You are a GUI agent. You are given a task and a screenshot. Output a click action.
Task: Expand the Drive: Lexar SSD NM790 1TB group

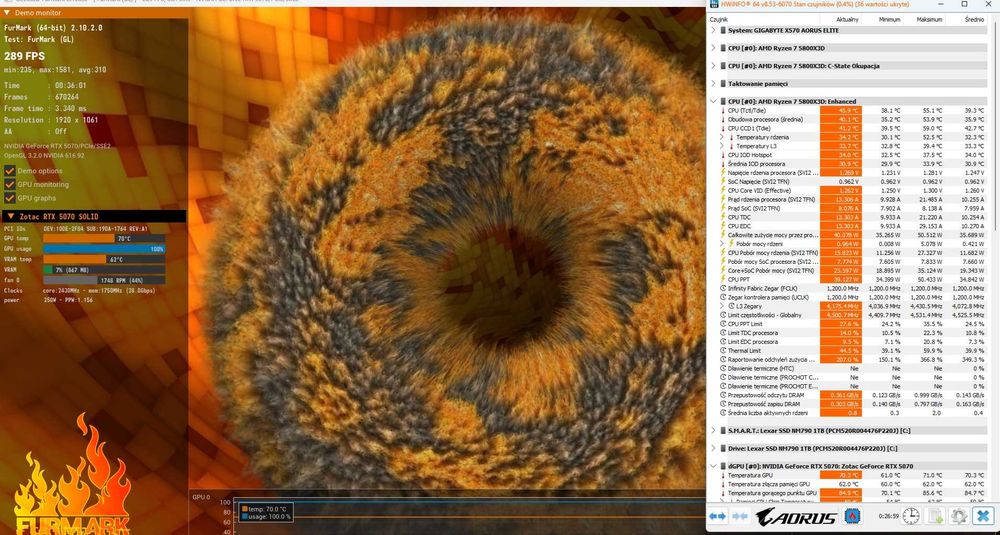pos(714,448)
